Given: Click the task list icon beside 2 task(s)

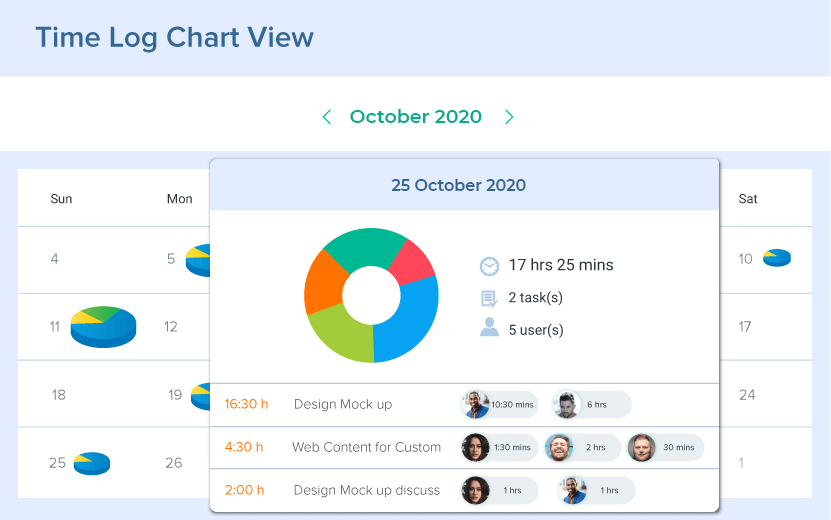Looking at the screenshot, I should (x=489, y=298).
